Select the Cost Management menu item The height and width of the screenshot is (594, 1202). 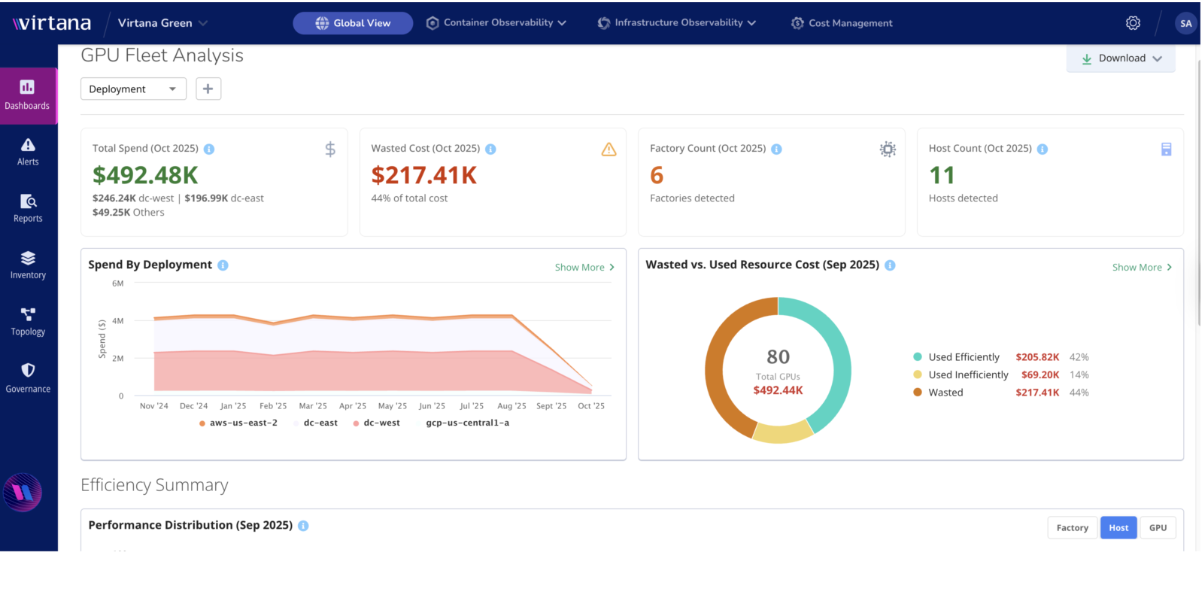pos(841,22)
